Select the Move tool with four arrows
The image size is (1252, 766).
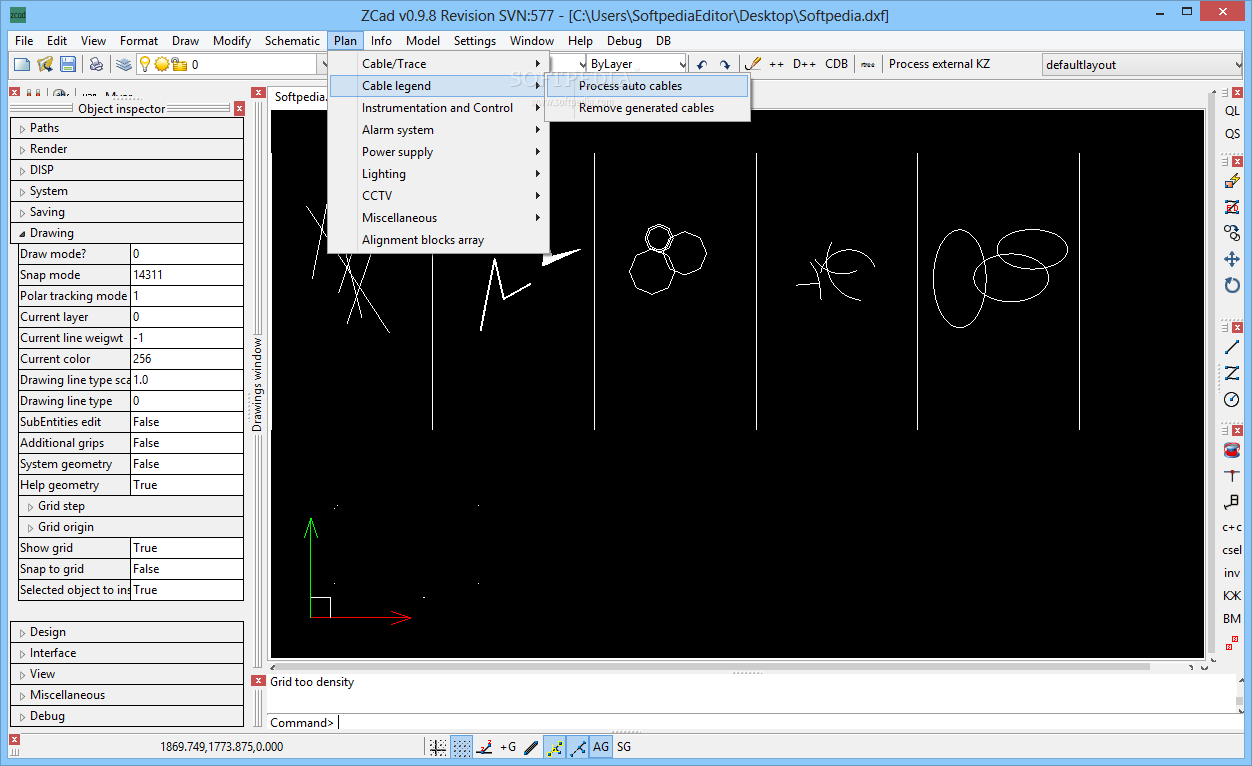[1232, 259]
